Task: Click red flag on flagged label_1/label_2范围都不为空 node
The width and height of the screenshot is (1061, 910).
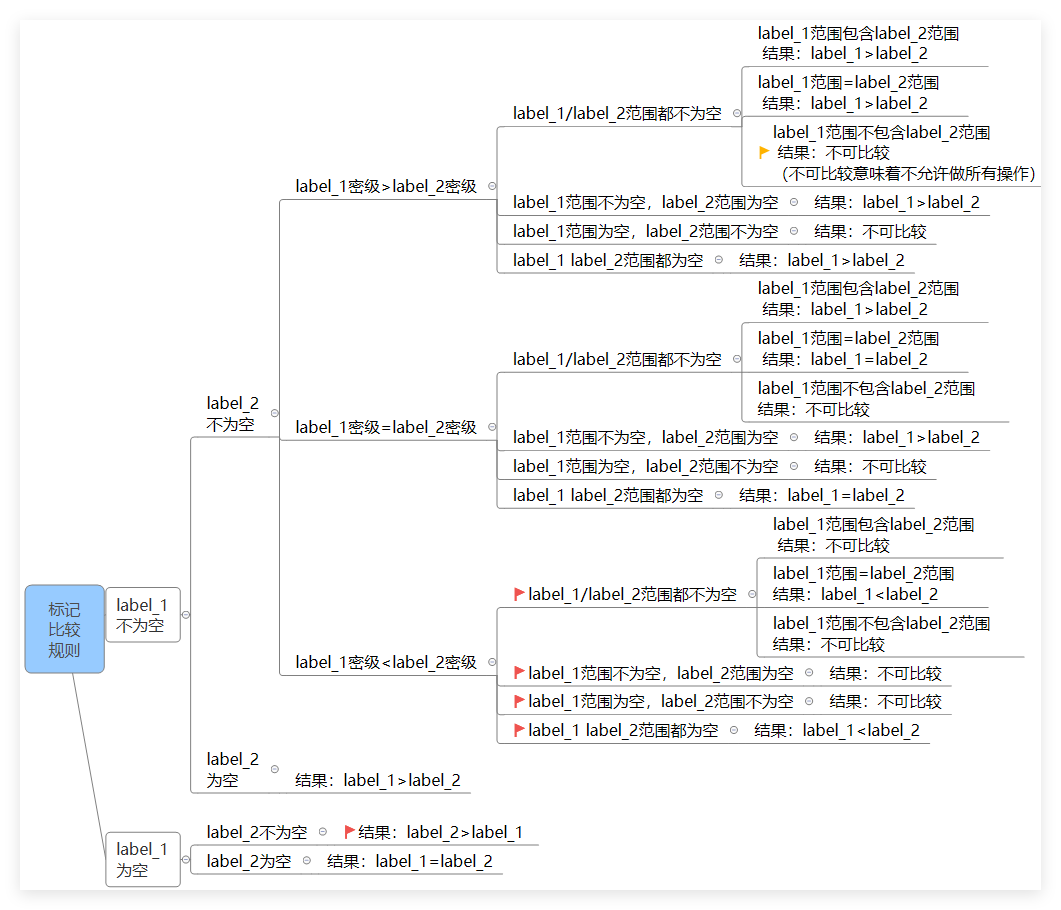Action: (x=519, y=594)
